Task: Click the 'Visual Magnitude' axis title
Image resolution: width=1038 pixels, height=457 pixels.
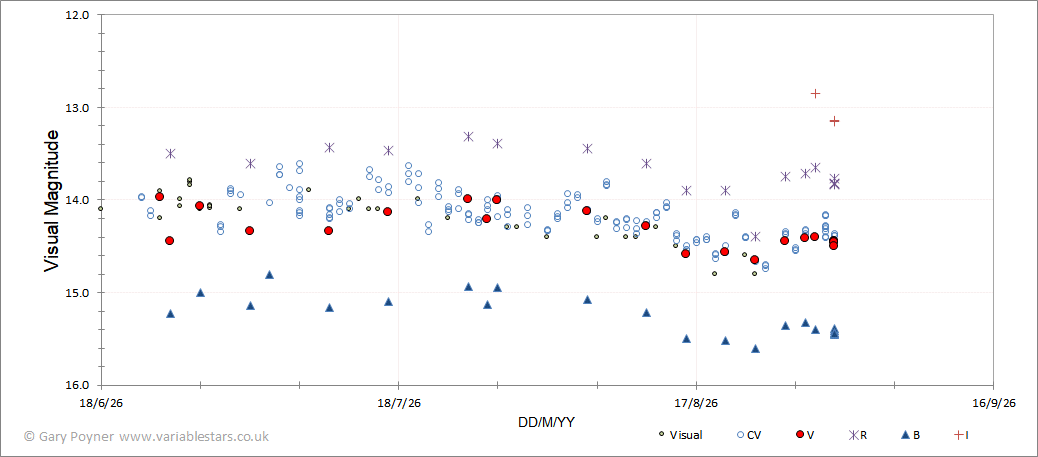Action: click(x=52, y=201)
